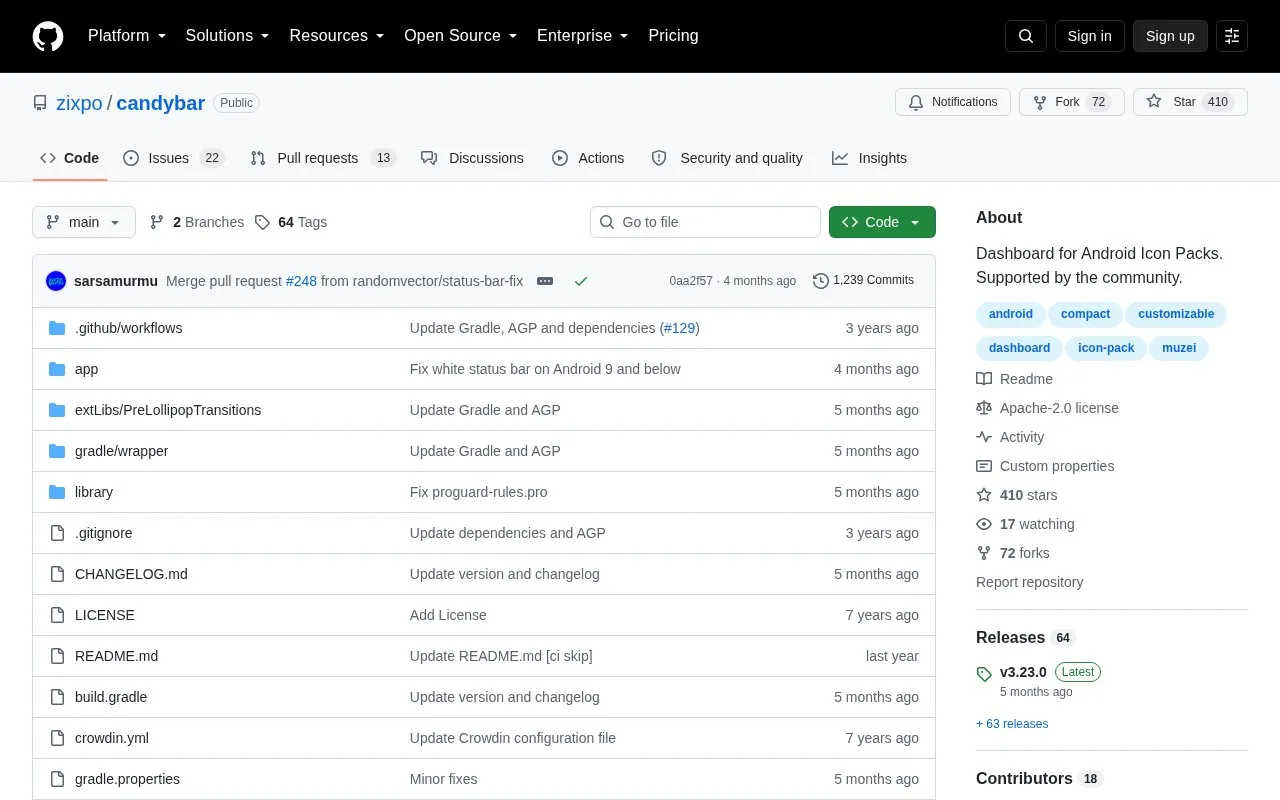Open commit hash 0aa2f57
Image resolution: width=1280 pixels, height=800 pixels.
(691, 281)
